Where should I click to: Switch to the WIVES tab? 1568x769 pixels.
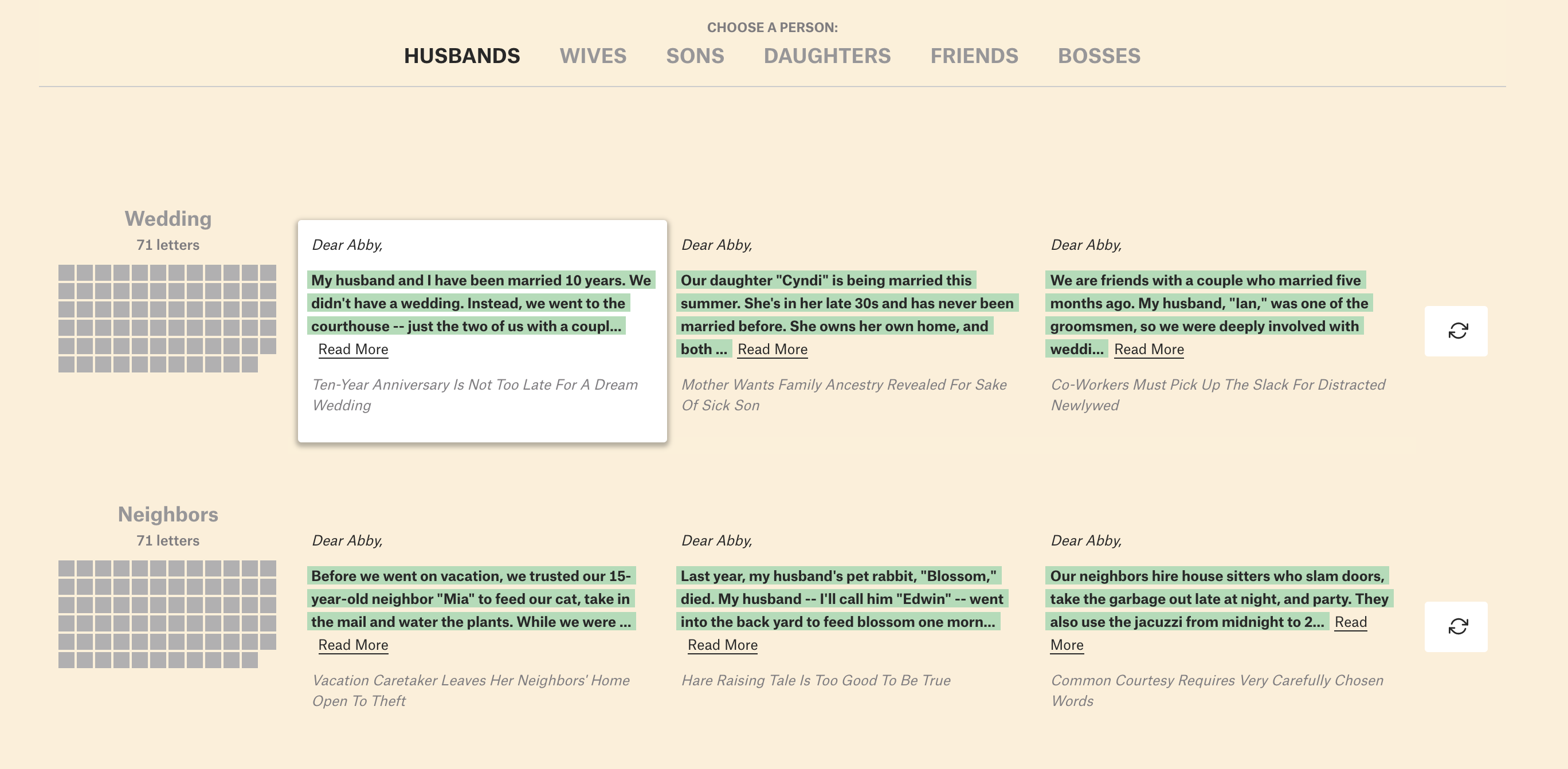click(593, 56)
